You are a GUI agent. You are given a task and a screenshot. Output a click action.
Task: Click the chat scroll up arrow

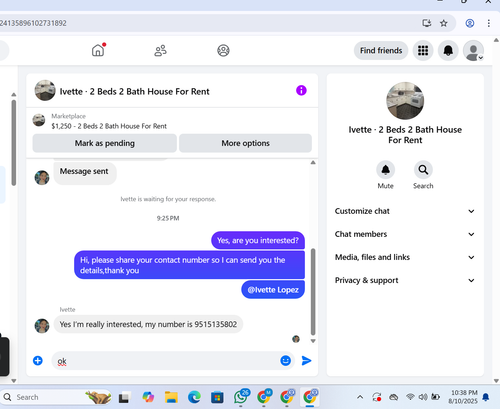click(313, 162)
